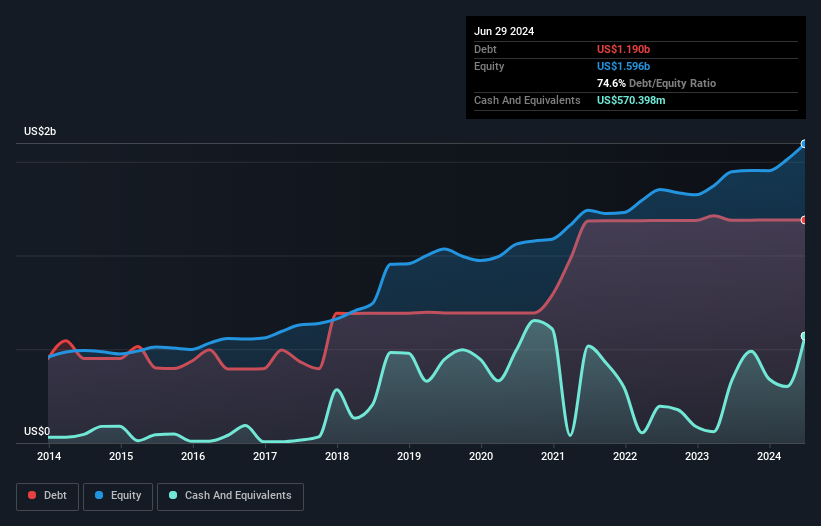Click the US$0 y-axis label

(x=36, y=431)
